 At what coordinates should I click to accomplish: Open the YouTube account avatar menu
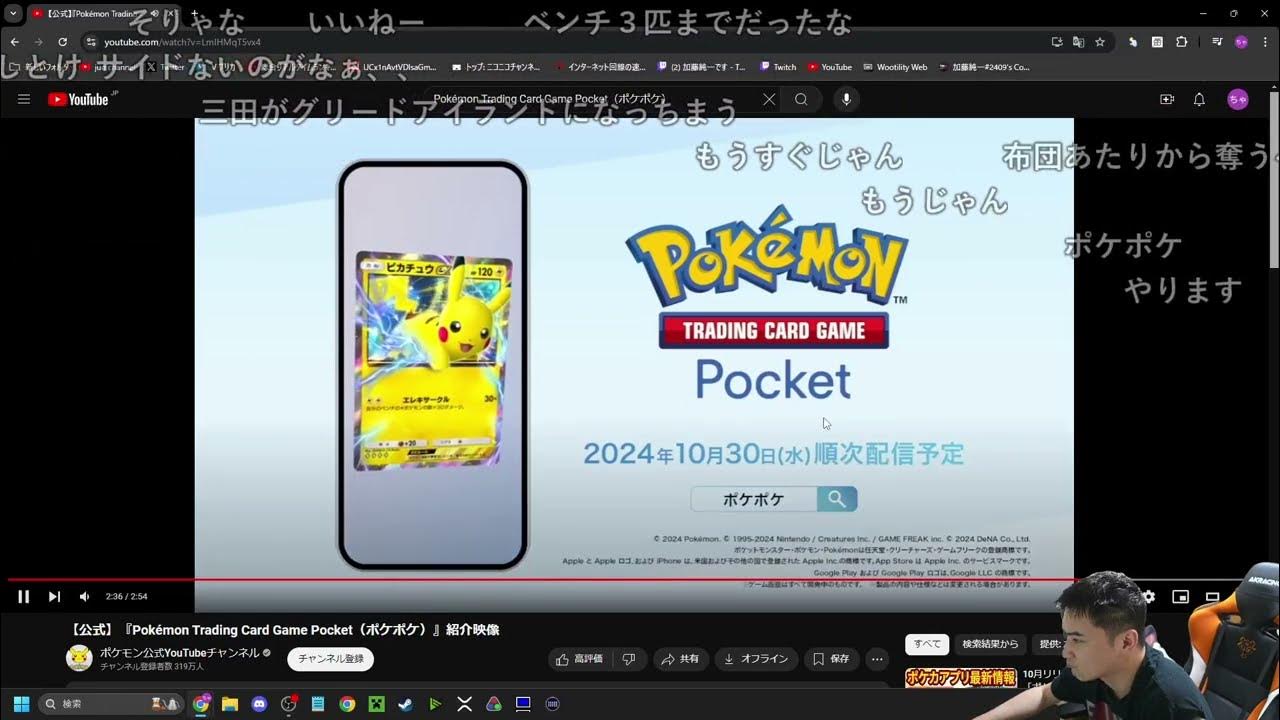[1238, 99]
